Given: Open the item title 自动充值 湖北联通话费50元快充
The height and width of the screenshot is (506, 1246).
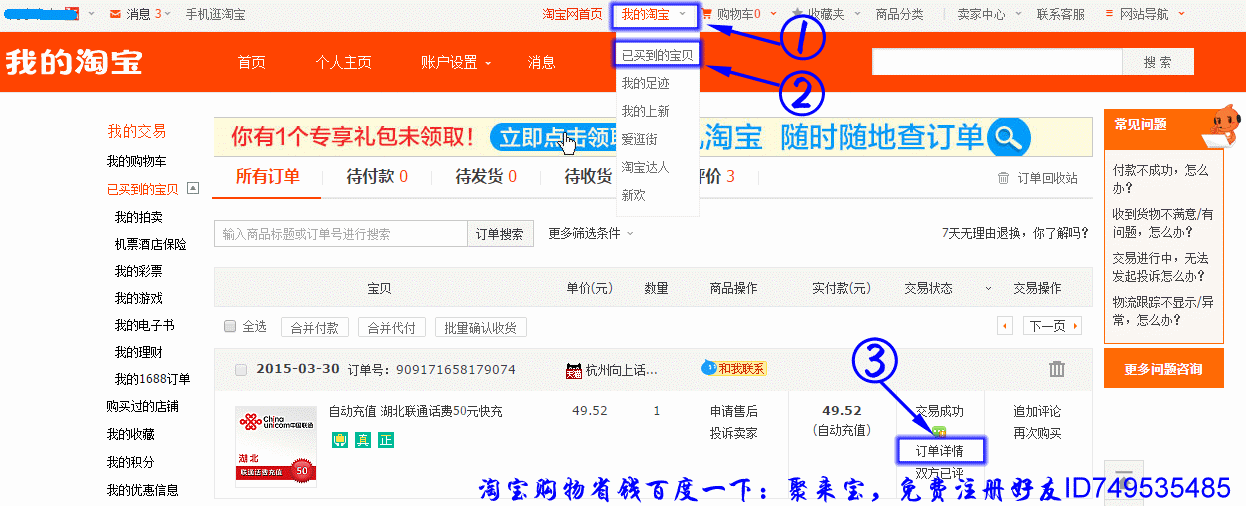Looking at the screenshot, I should (416, 411).
